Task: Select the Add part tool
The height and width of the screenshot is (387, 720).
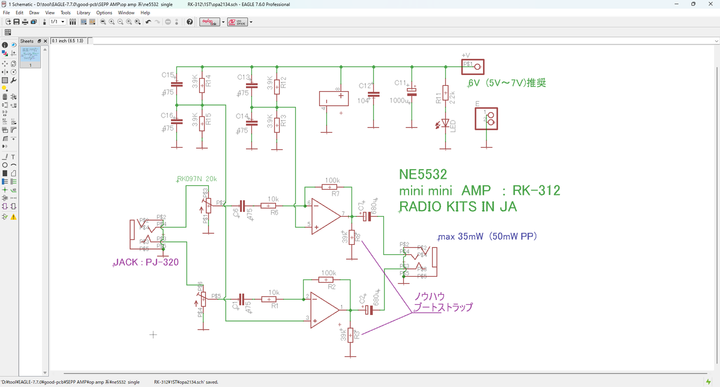Action: pos(13,97)
